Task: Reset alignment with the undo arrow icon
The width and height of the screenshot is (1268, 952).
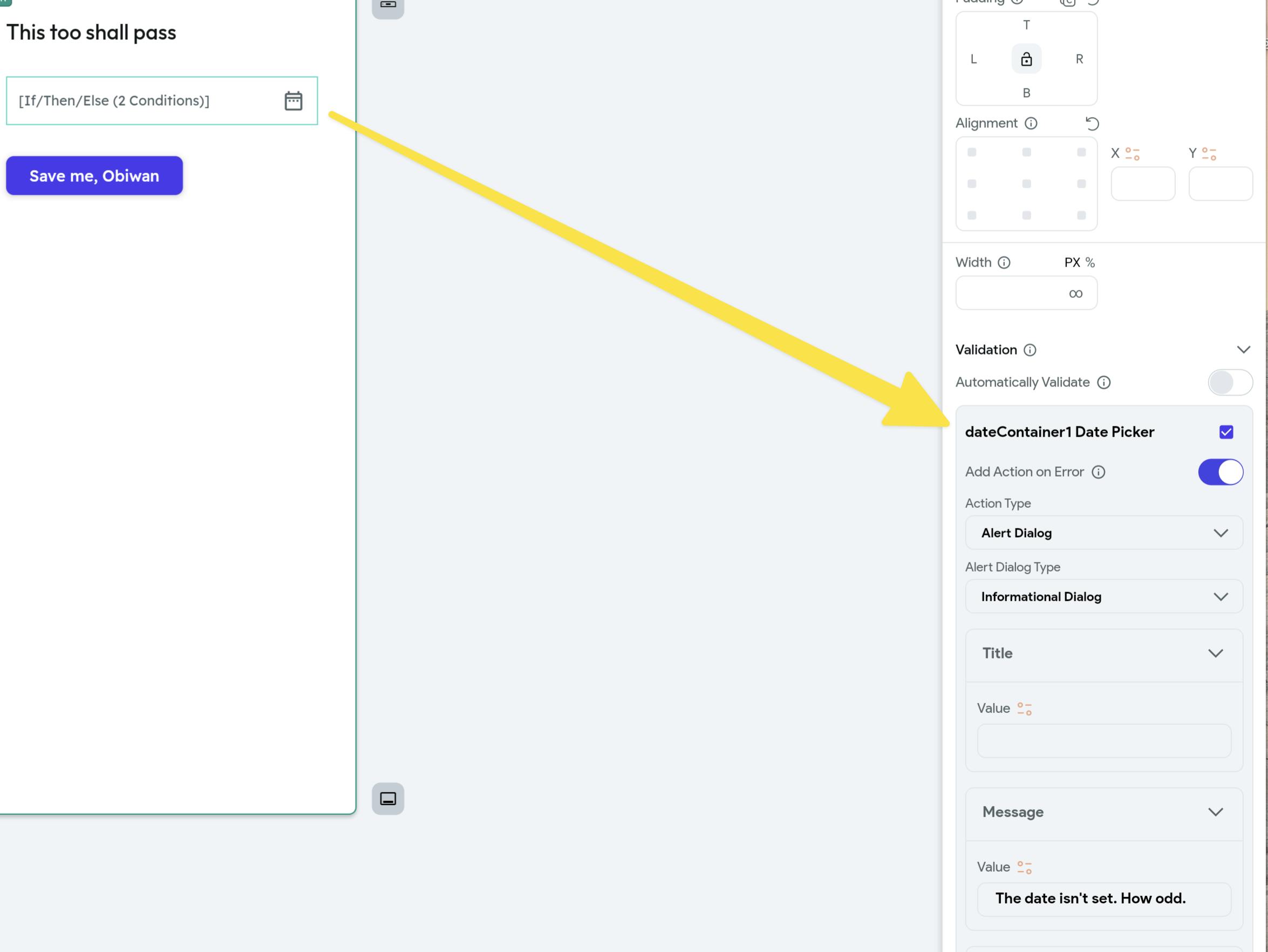Action: tap(1092, 123)
